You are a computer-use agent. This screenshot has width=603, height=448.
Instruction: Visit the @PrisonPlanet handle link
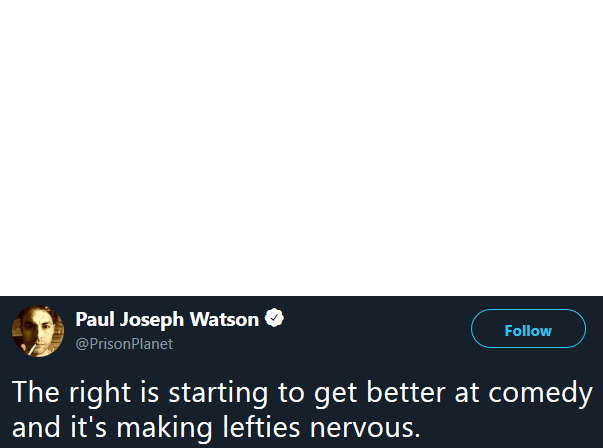click(124, 344)
